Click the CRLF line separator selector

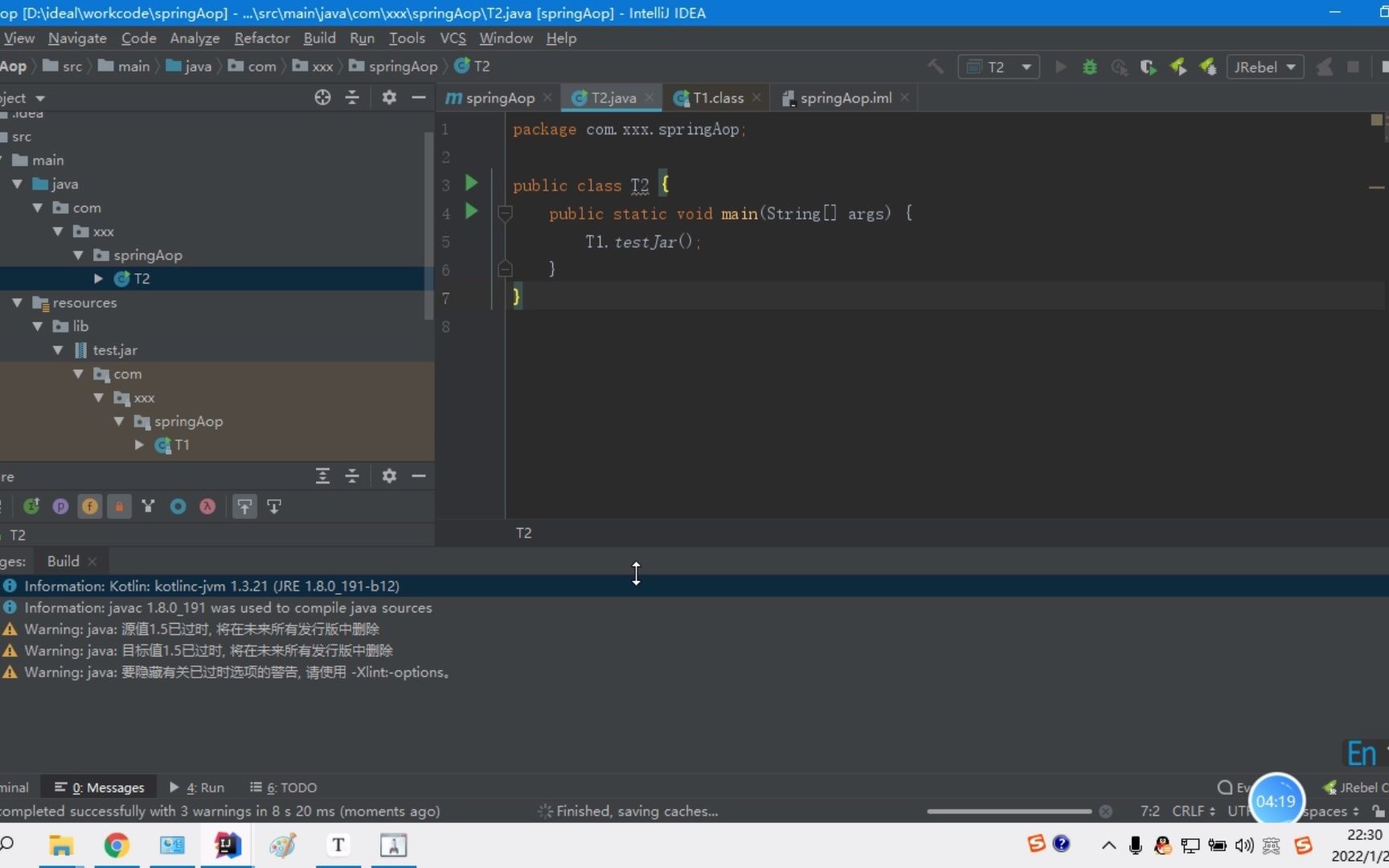coord(1194,811)
